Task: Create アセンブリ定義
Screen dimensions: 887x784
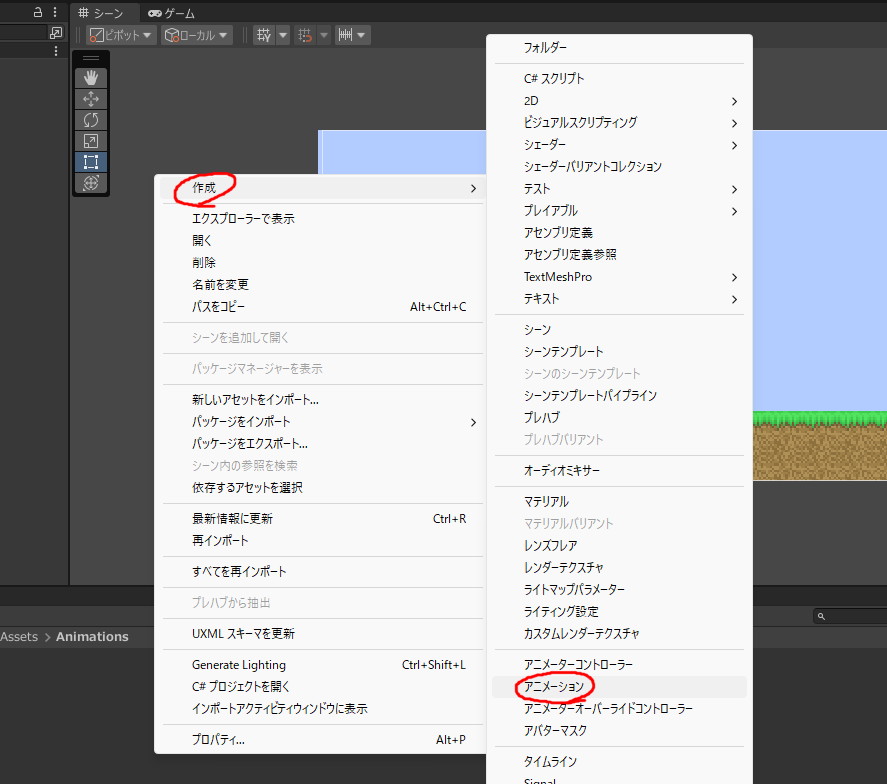Action: tap(619, 233)
